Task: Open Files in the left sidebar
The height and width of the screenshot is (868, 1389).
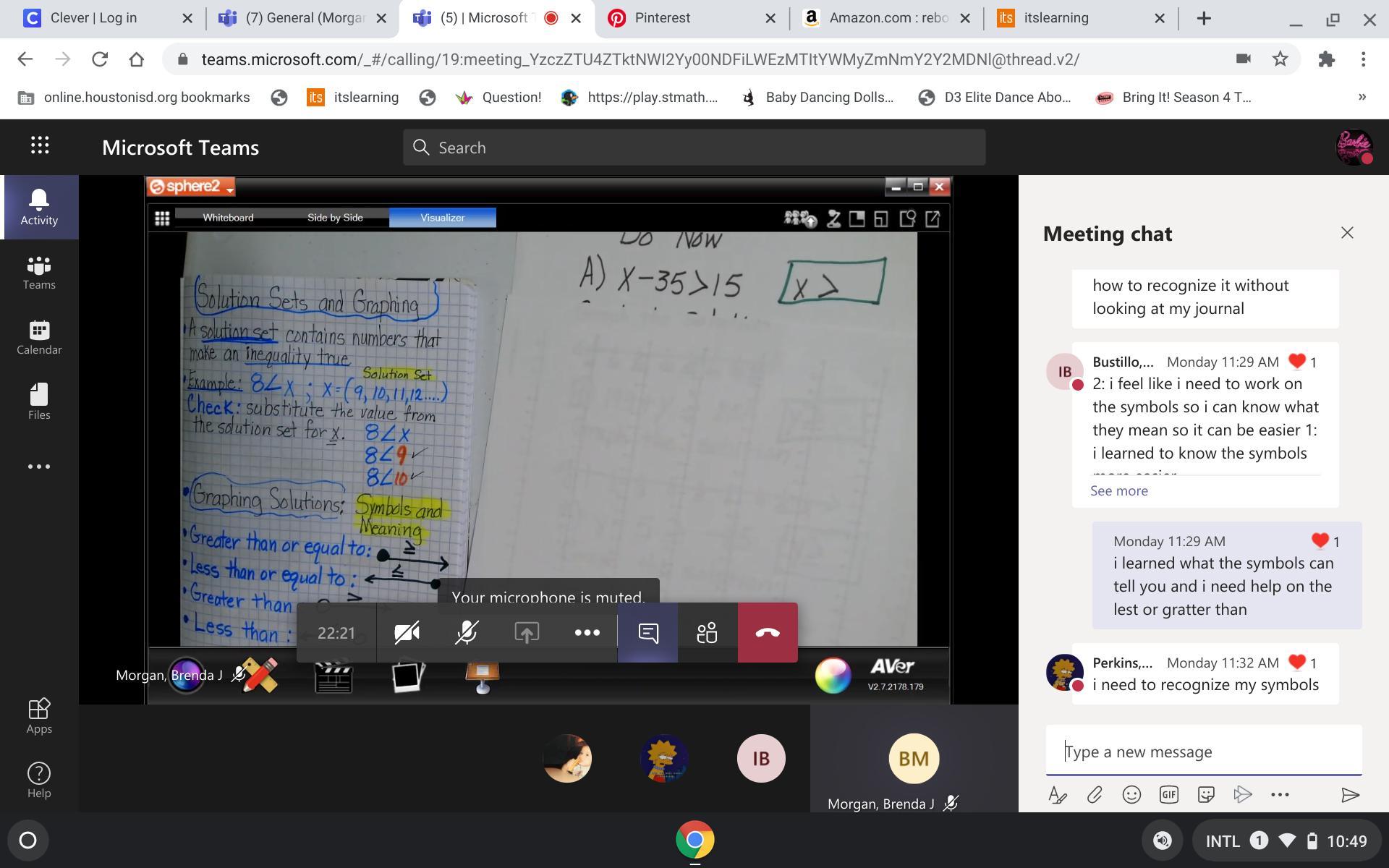Action: point(39,401)
